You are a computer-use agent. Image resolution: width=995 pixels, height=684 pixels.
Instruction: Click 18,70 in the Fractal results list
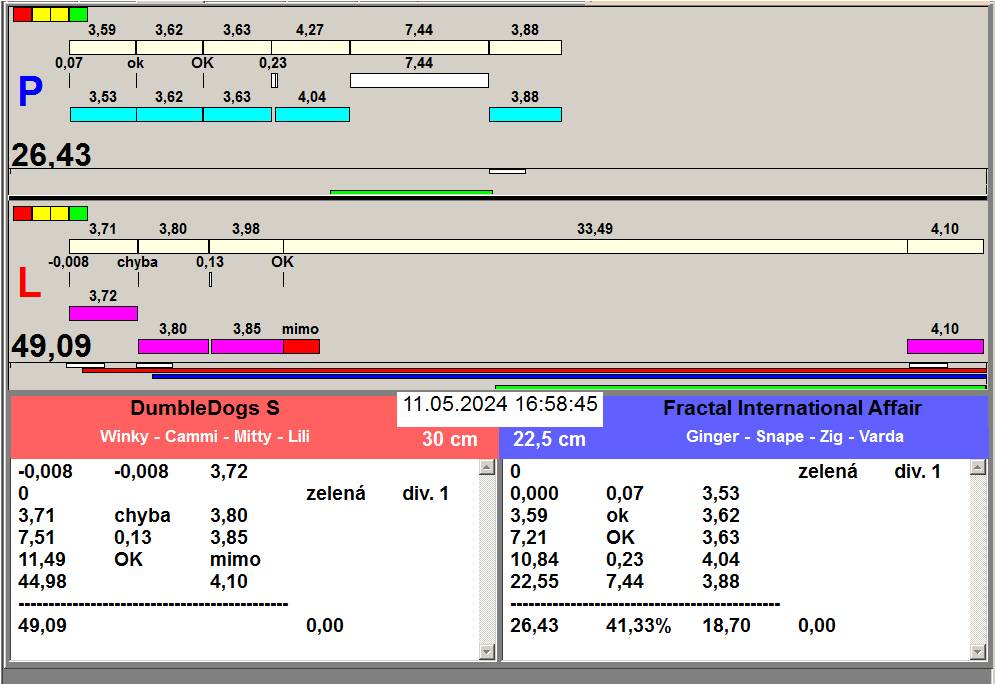click(x=726, y=626)
